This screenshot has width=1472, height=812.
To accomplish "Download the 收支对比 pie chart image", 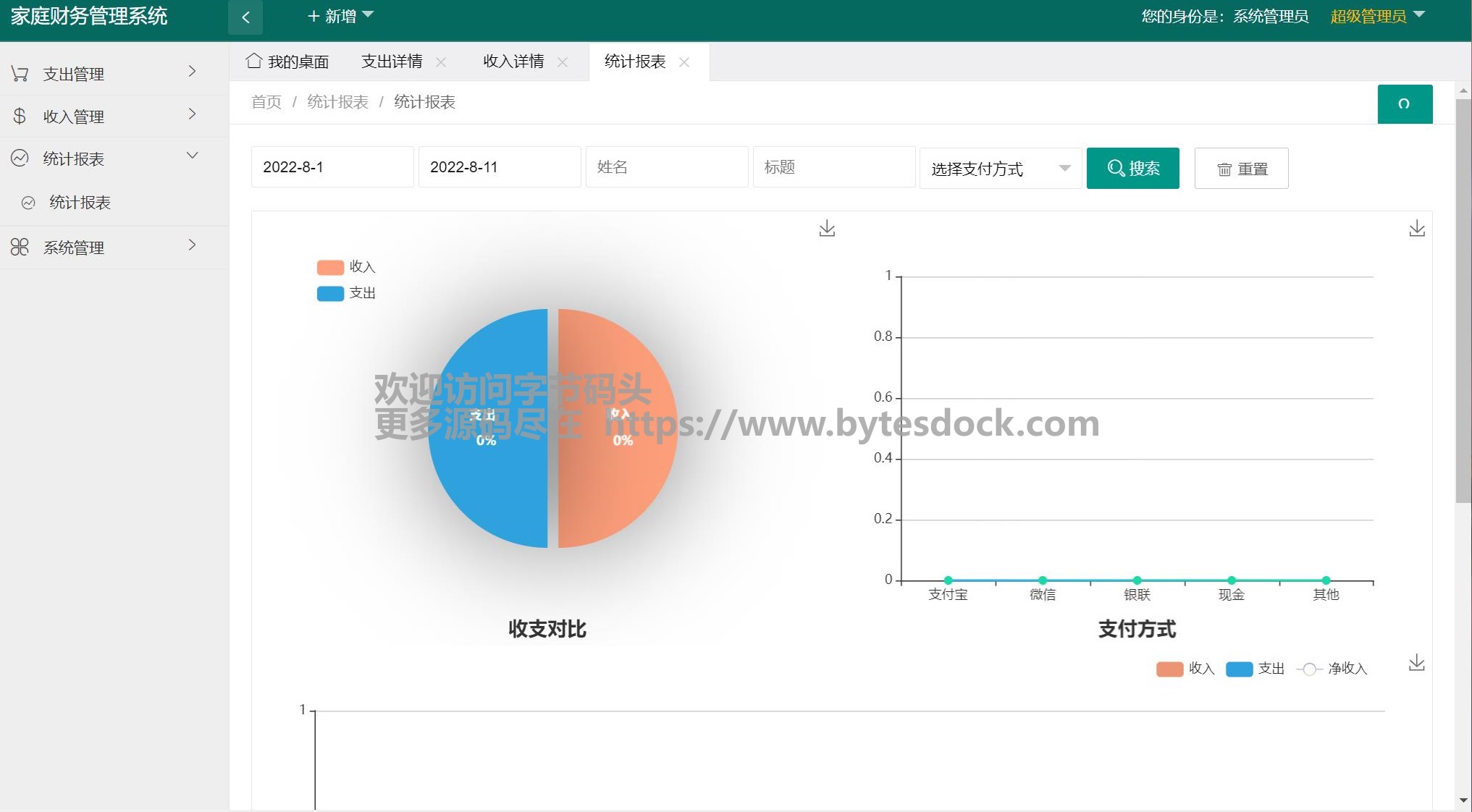I will tap(827, 229).
